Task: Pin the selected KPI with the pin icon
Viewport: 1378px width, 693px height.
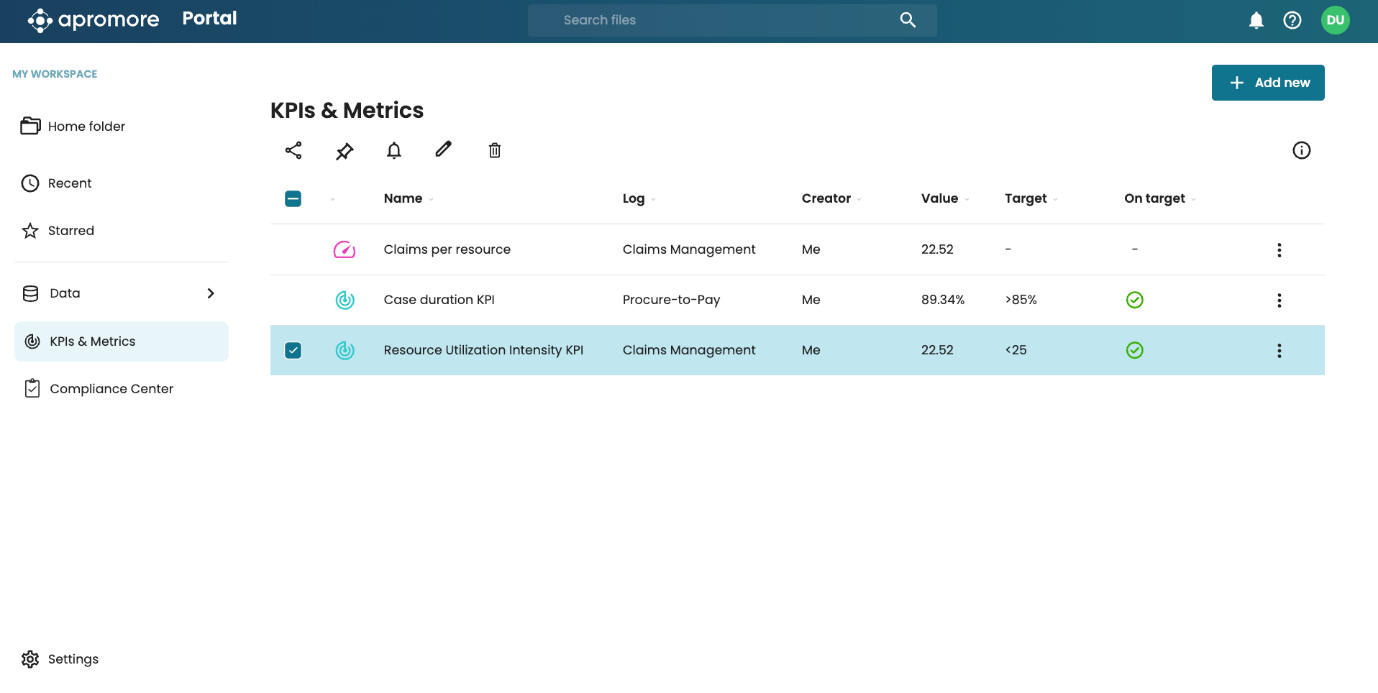Action: coord(344,151)
